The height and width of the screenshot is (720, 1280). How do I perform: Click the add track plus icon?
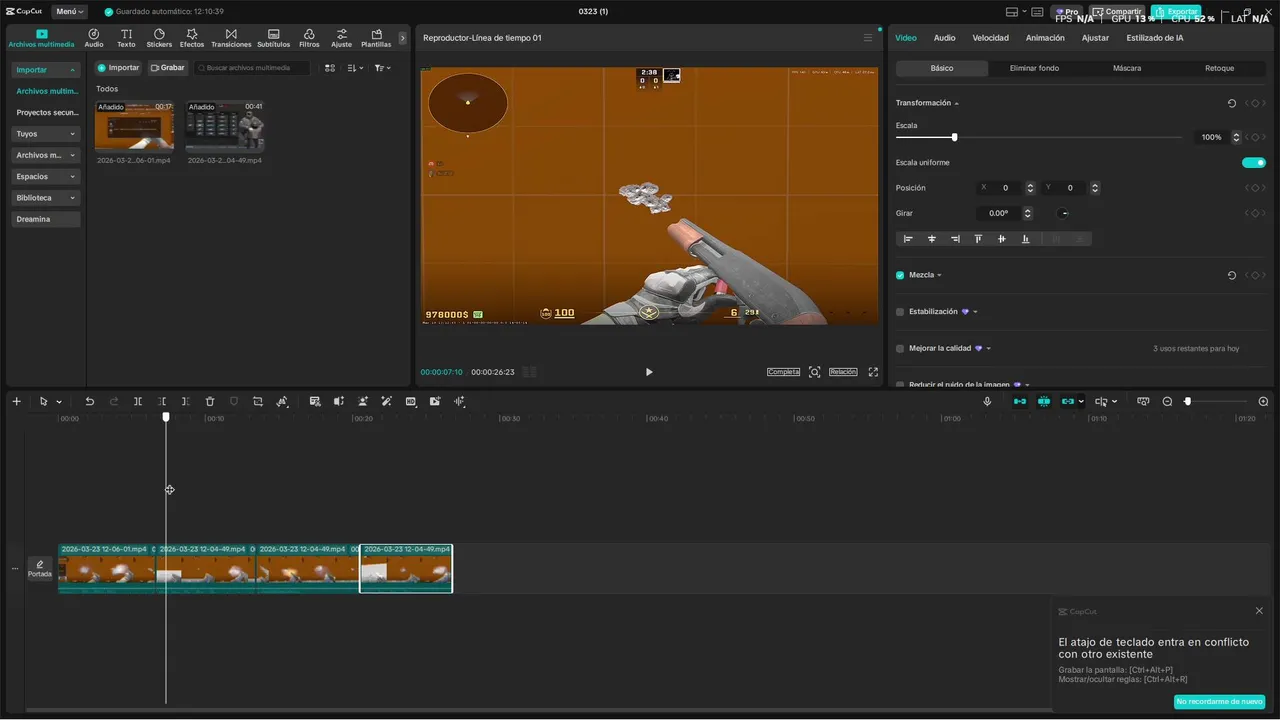tap(16, 401)
